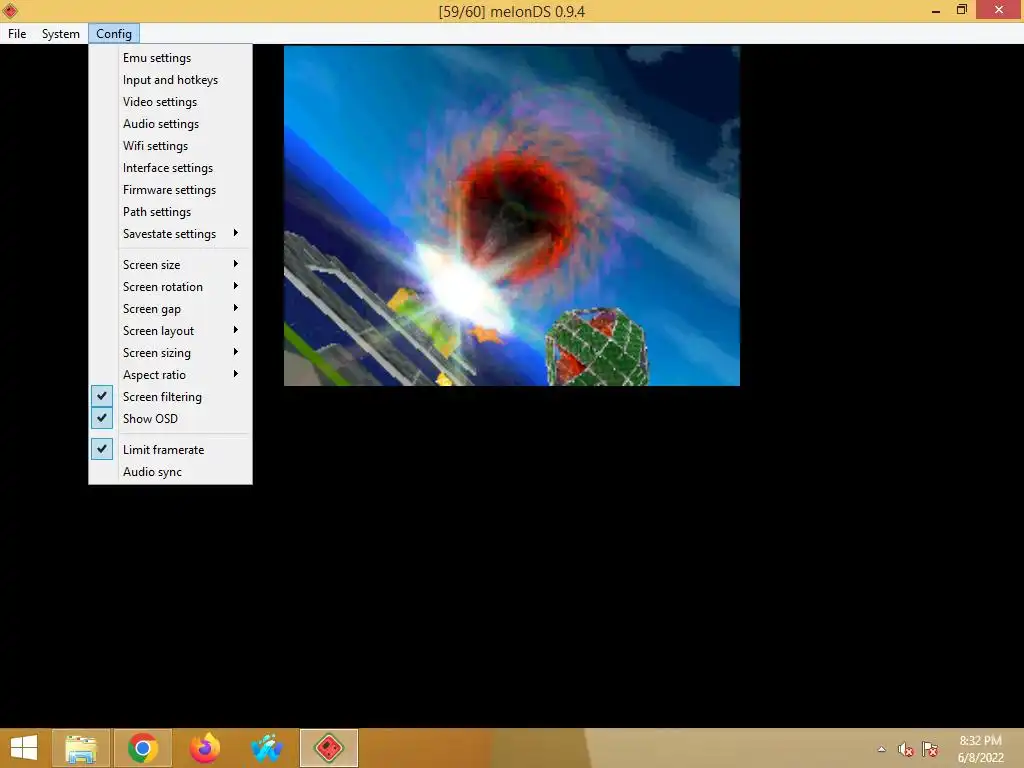The image size is (1024, 768).
Task: Close the melonDS window
Action: click(999, 10)
